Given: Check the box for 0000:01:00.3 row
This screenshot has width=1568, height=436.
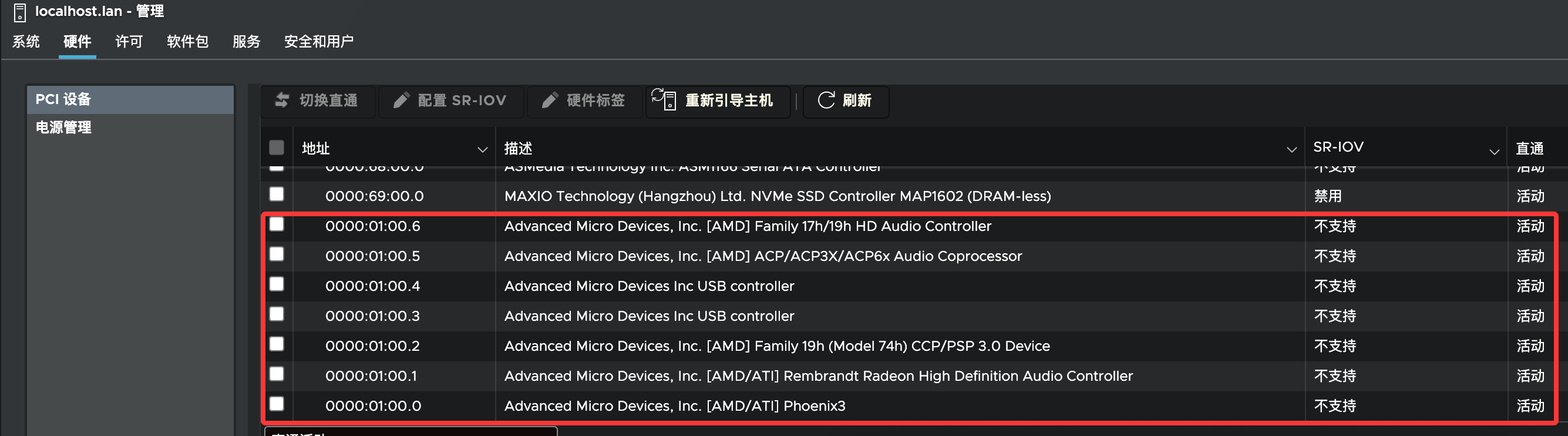Looking at the screenshot, I should pyautogui.click(x=277, y=314).
